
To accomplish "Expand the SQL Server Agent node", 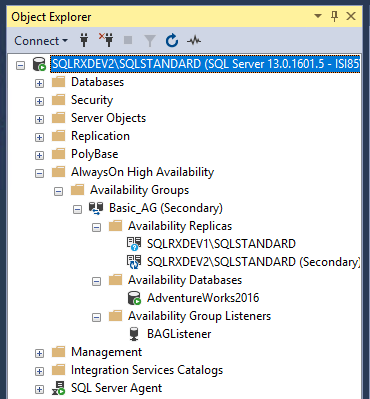I will [39, 389].
